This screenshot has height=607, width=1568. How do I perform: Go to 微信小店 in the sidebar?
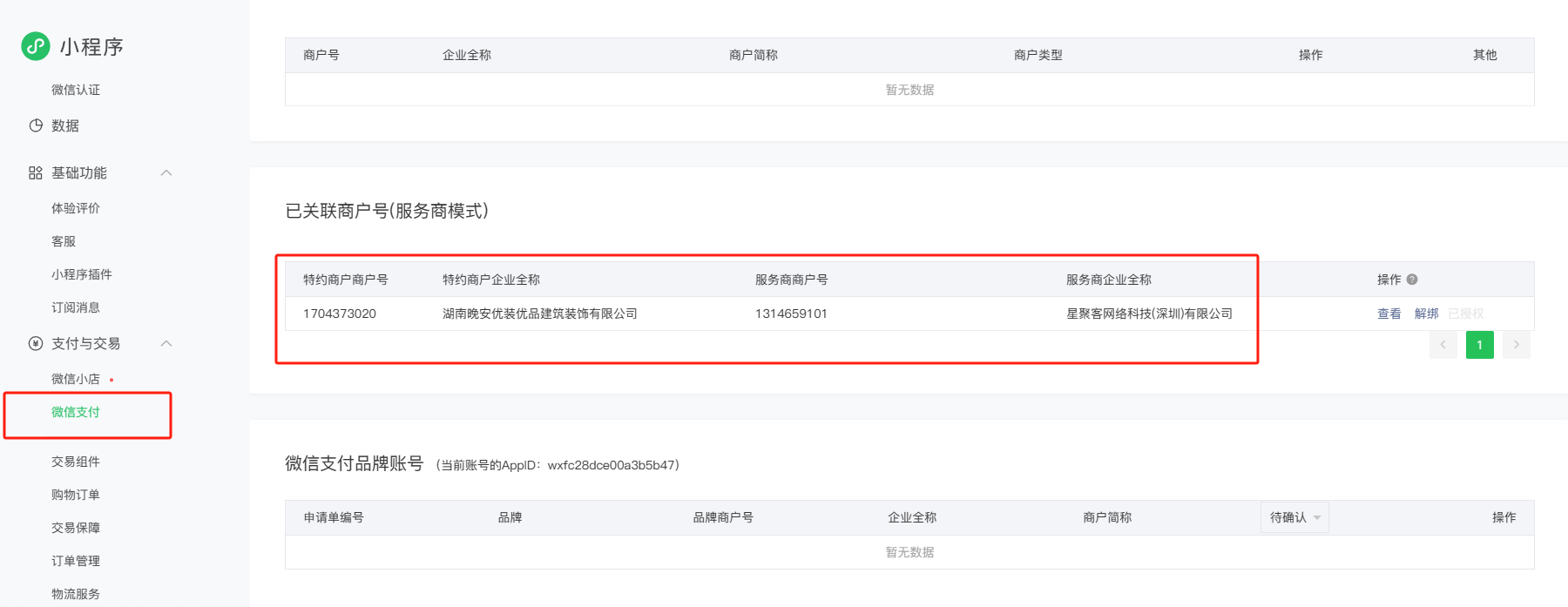pyautogui.click(x=76, y=379)
